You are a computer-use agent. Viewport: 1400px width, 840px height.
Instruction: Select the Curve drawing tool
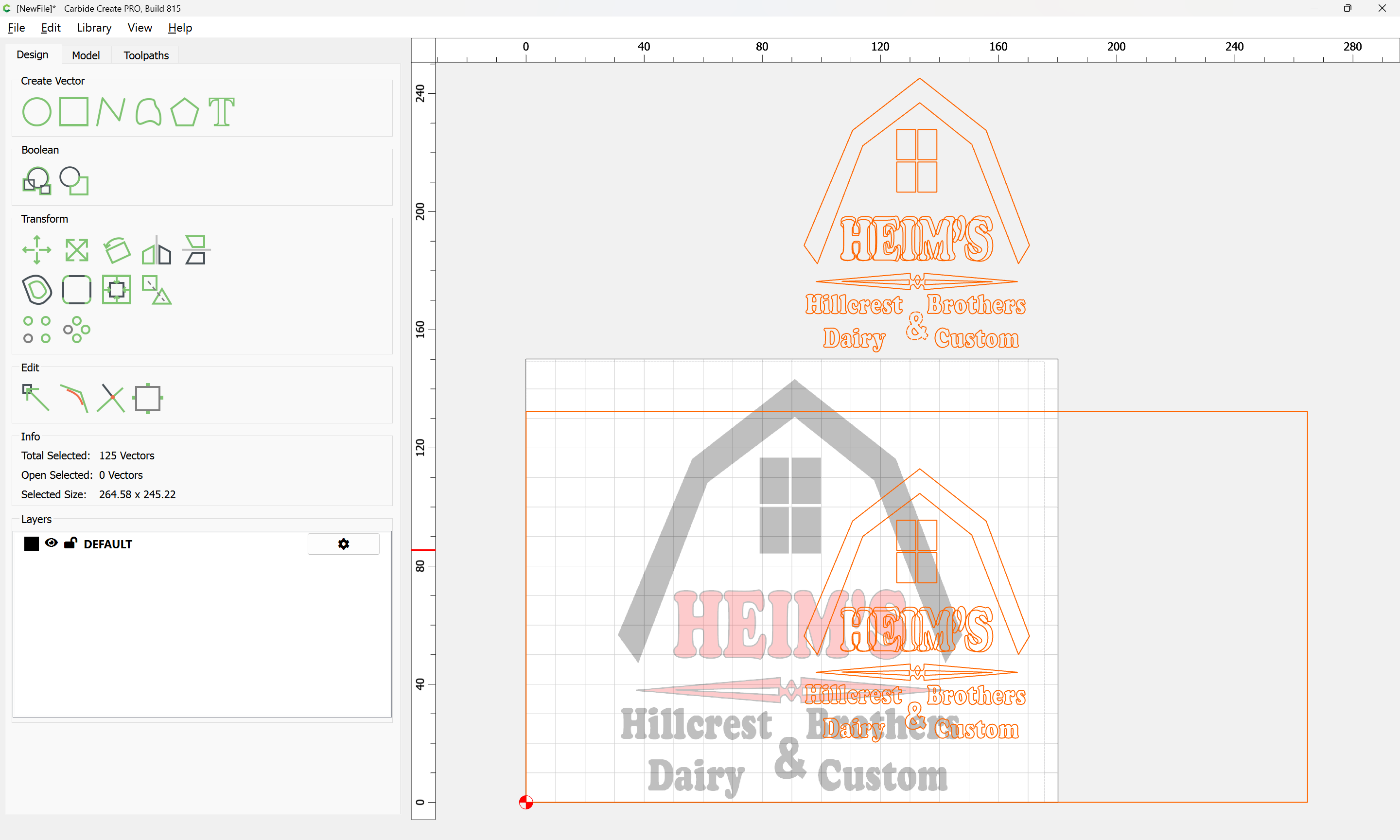coord(148,111)
